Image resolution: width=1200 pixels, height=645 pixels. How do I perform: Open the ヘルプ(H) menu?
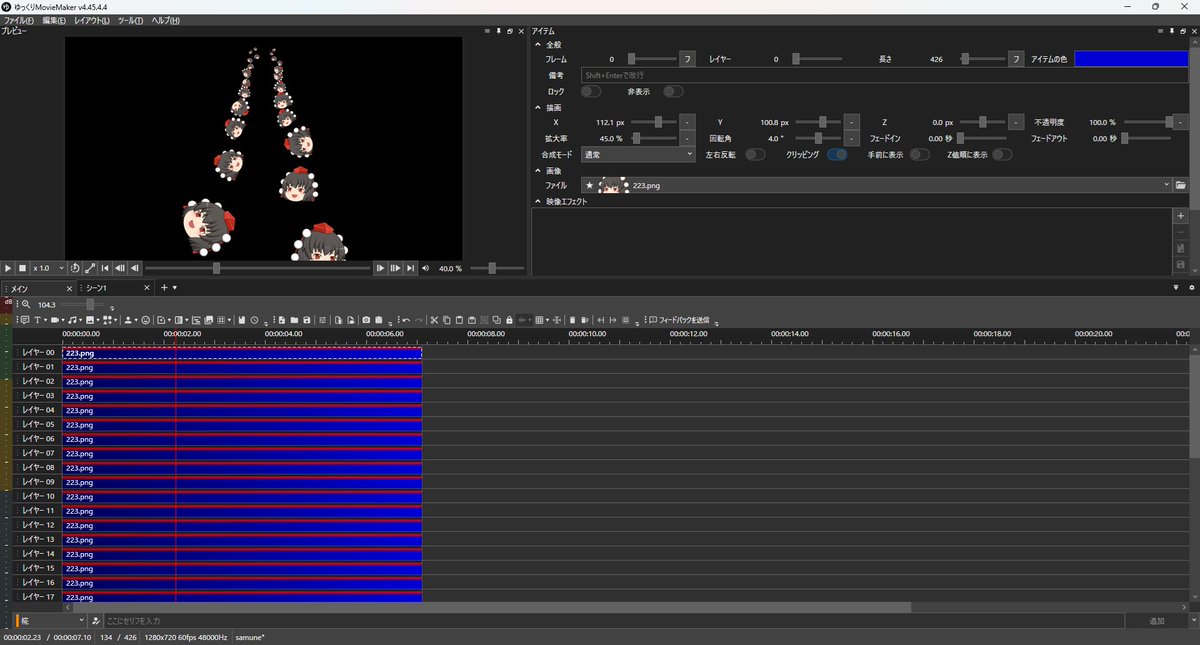[x=165, y=20]
